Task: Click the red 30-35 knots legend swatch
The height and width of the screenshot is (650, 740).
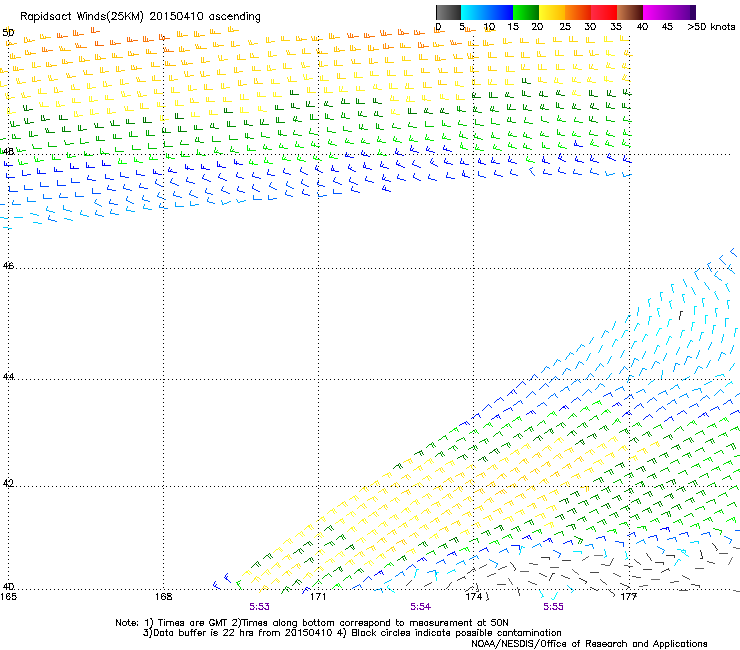Action: 604,12
